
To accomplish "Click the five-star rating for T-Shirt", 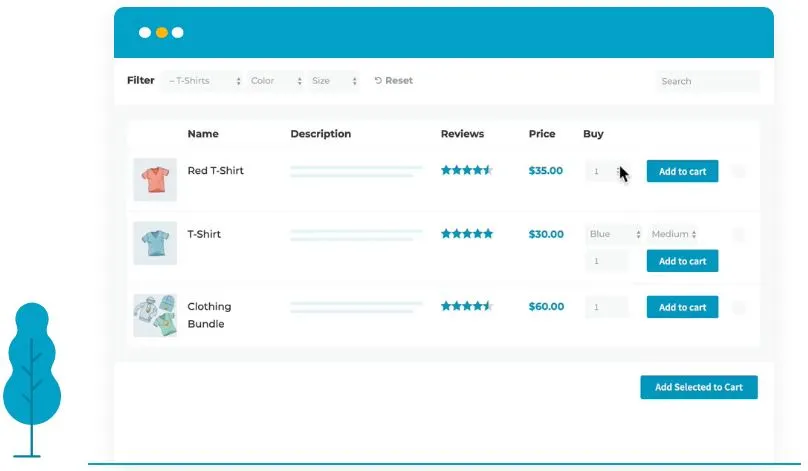I will tap(467, 234).
